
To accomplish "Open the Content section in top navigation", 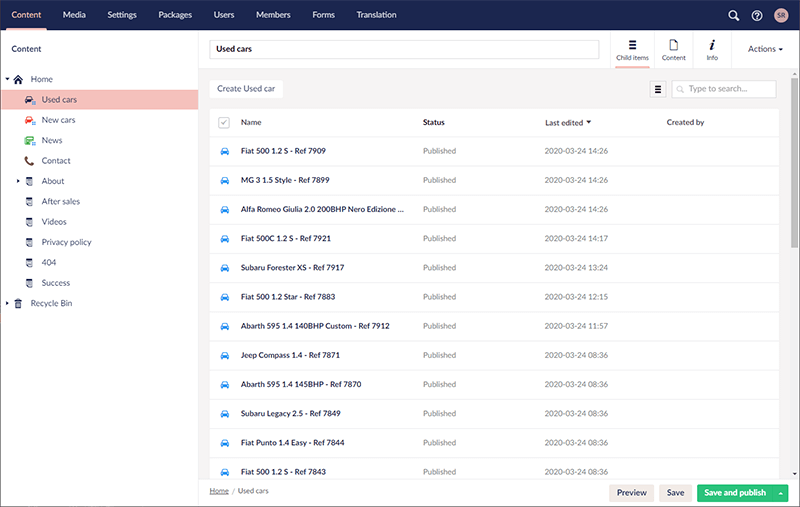I will 26,15.
